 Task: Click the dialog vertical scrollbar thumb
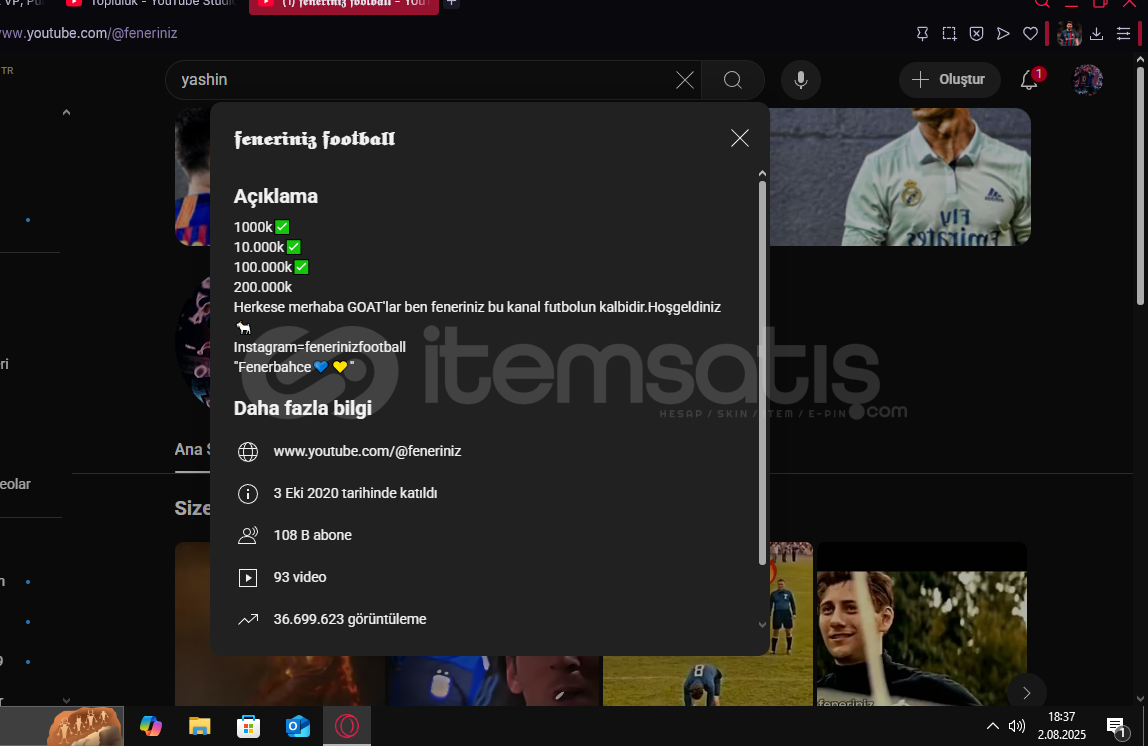(x=762, y=372)
